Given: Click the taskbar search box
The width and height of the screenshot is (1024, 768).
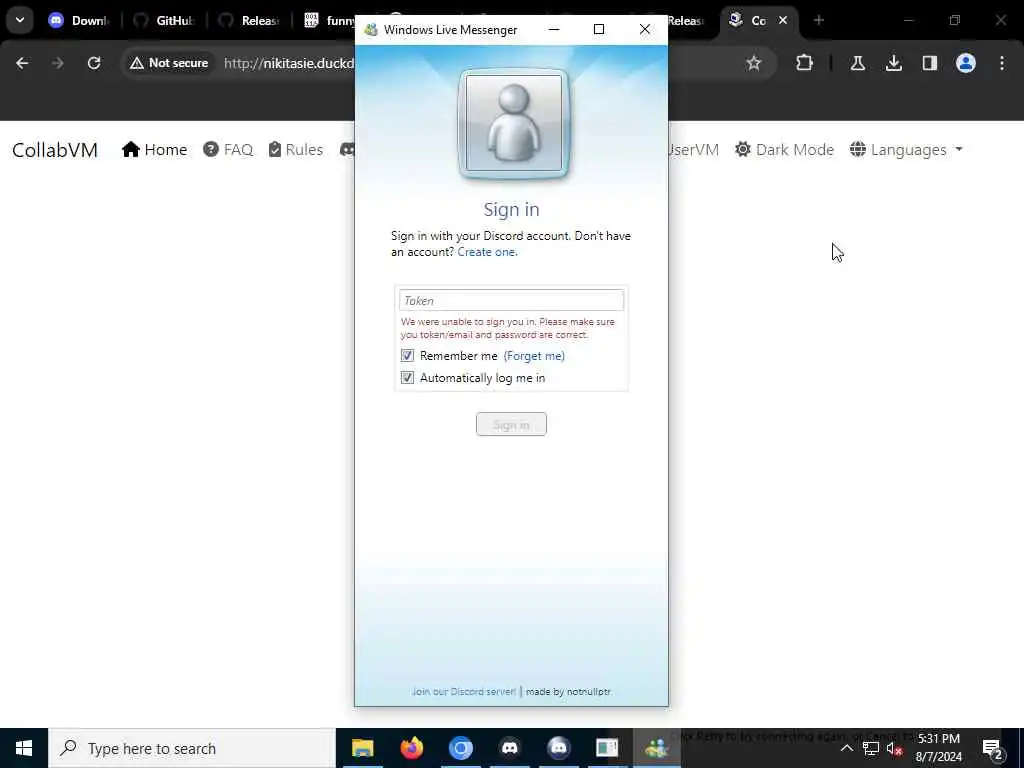Looking at the screenshot, I should [192, 748].
